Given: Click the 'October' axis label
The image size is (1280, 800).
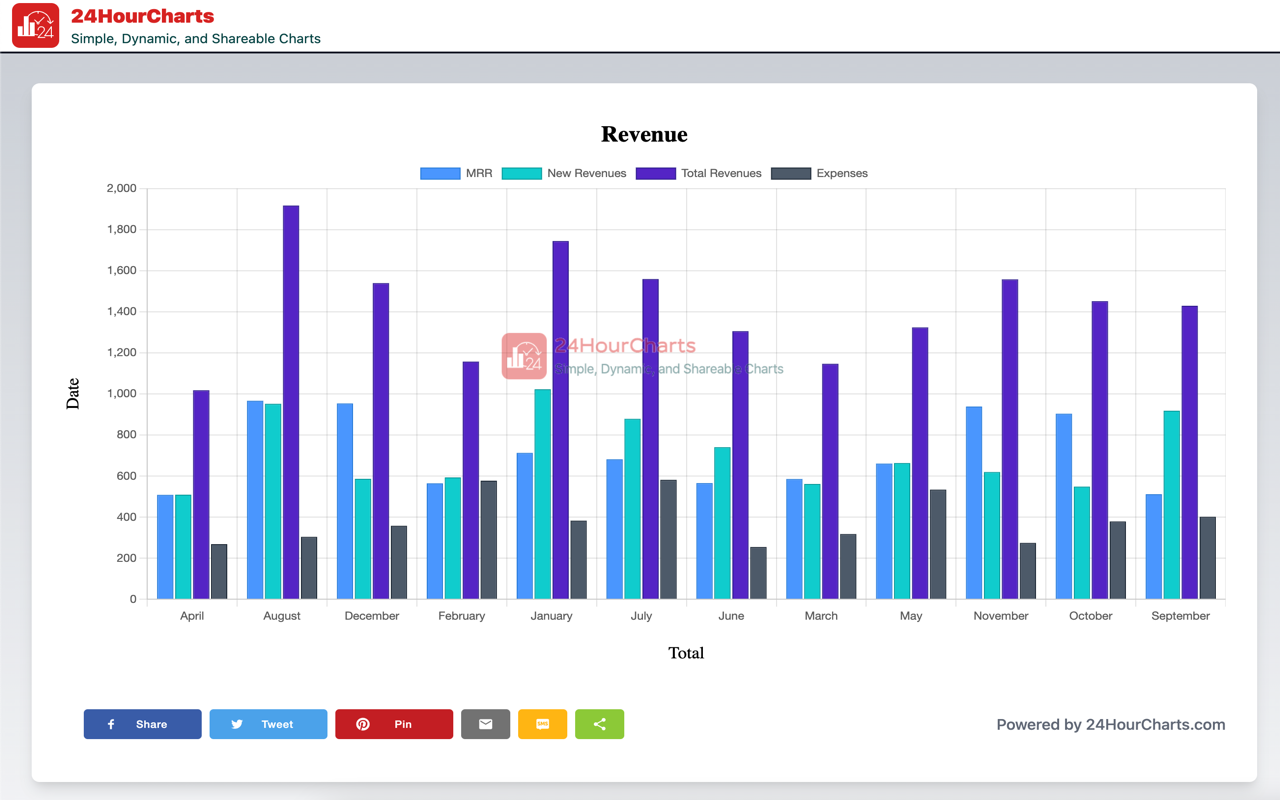Looking at the screenshot, I should [x=1091, y=616].
